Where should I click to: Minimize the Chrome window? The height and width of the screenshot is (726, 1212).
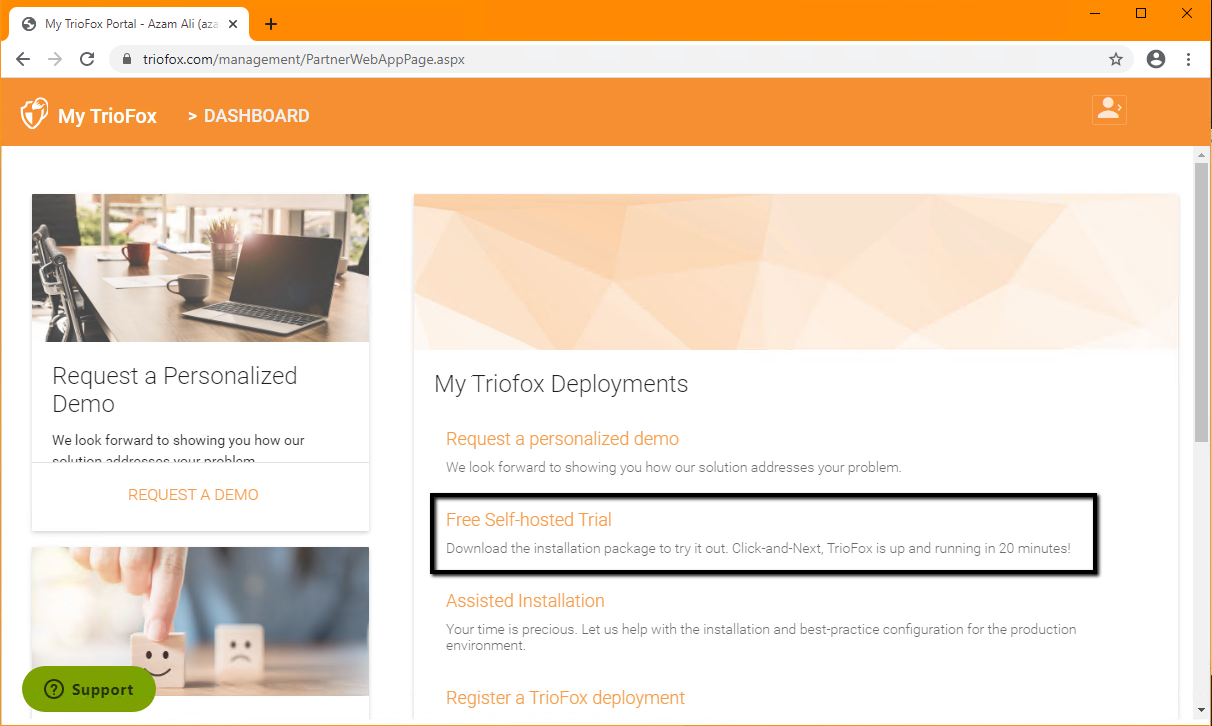tap(1095, 13)
